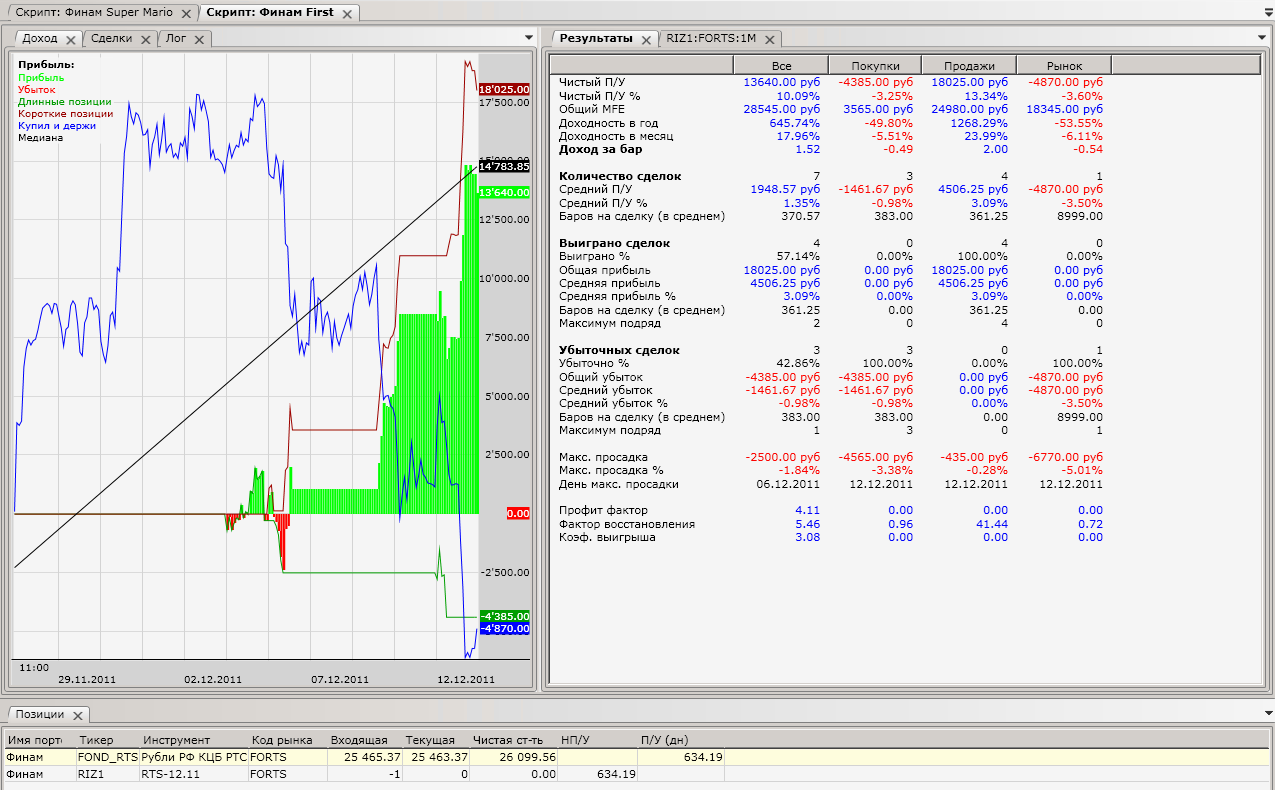Click the Доходность в год row label
Screen dimensions: 1275x790
[609, 122]
